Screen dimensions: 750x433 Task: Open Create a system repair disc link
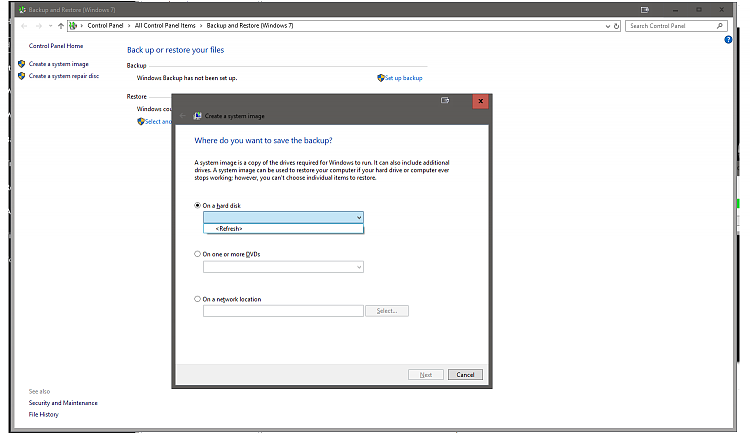coord(64,76)
